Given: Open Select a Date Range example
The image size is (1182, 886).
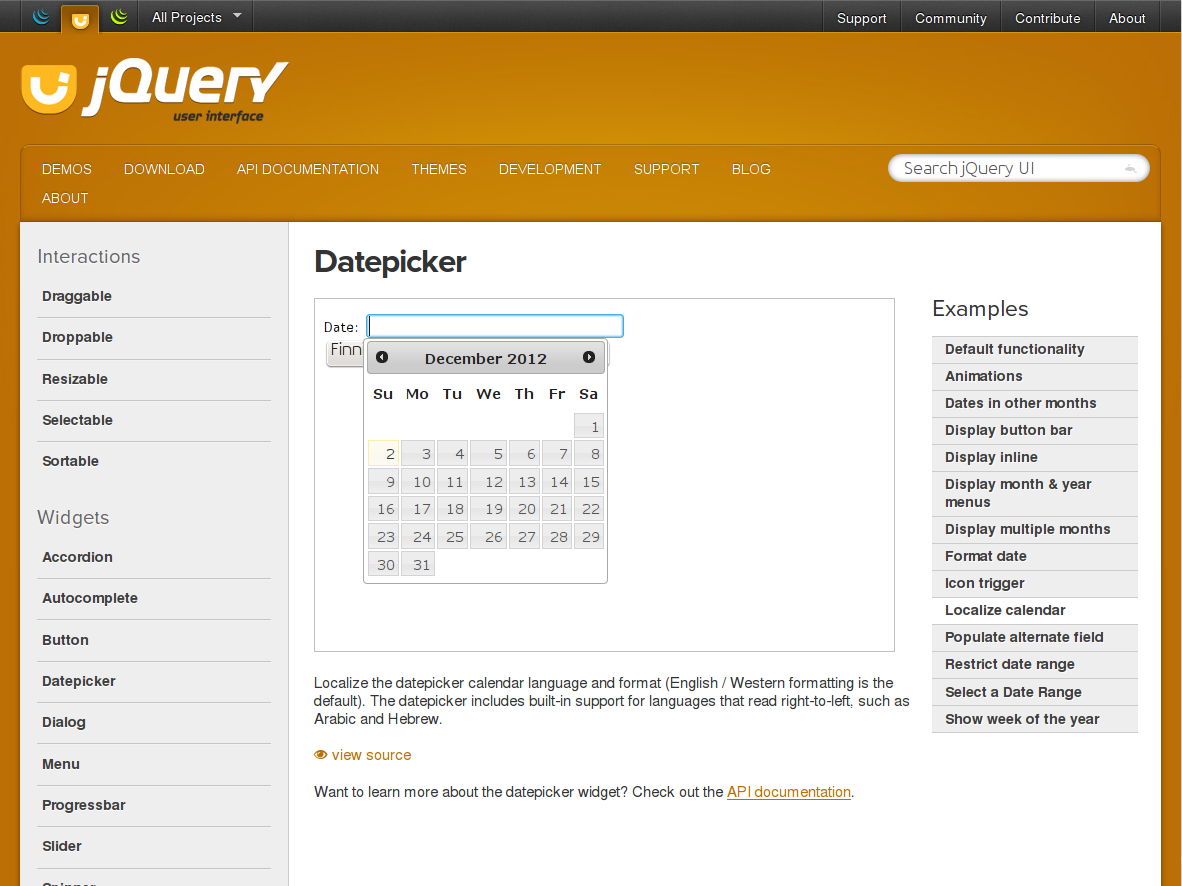Looking at the screenshot, I should coord(1034,692).
